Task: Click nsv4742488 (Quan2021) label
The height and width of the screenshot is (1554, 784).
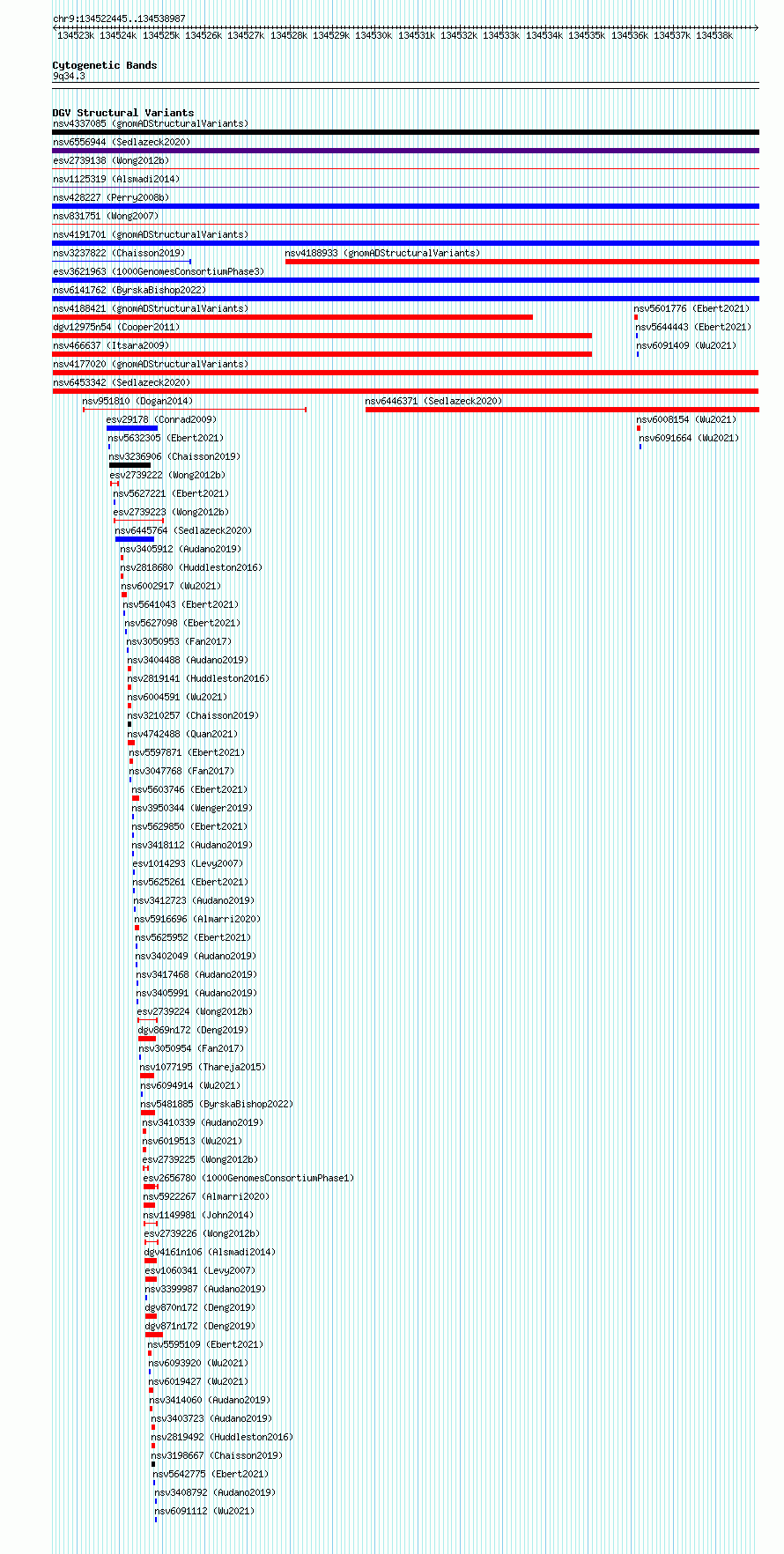Action: 183,735
